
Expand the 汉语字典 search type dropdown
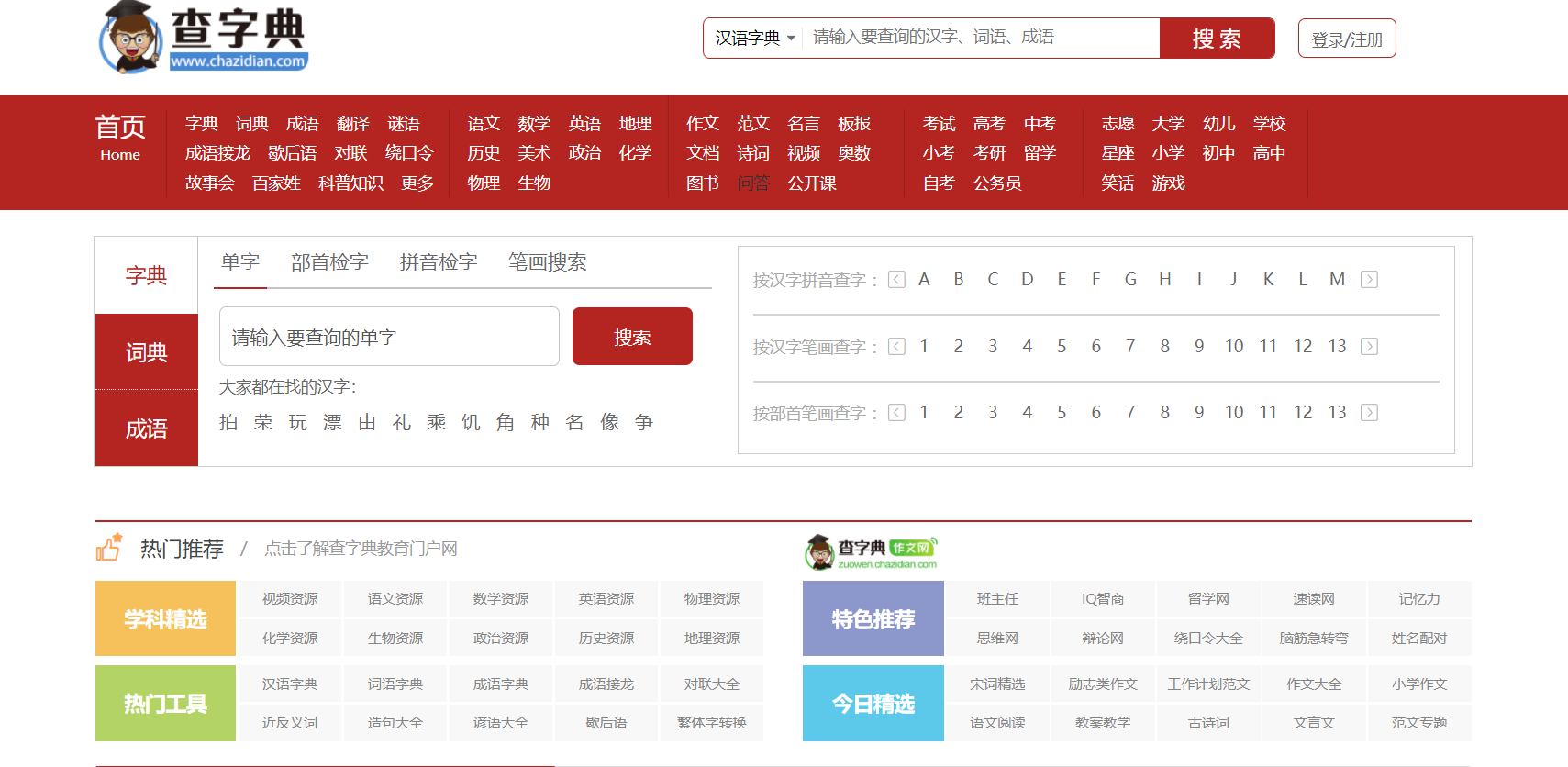[x=755, y=39]
